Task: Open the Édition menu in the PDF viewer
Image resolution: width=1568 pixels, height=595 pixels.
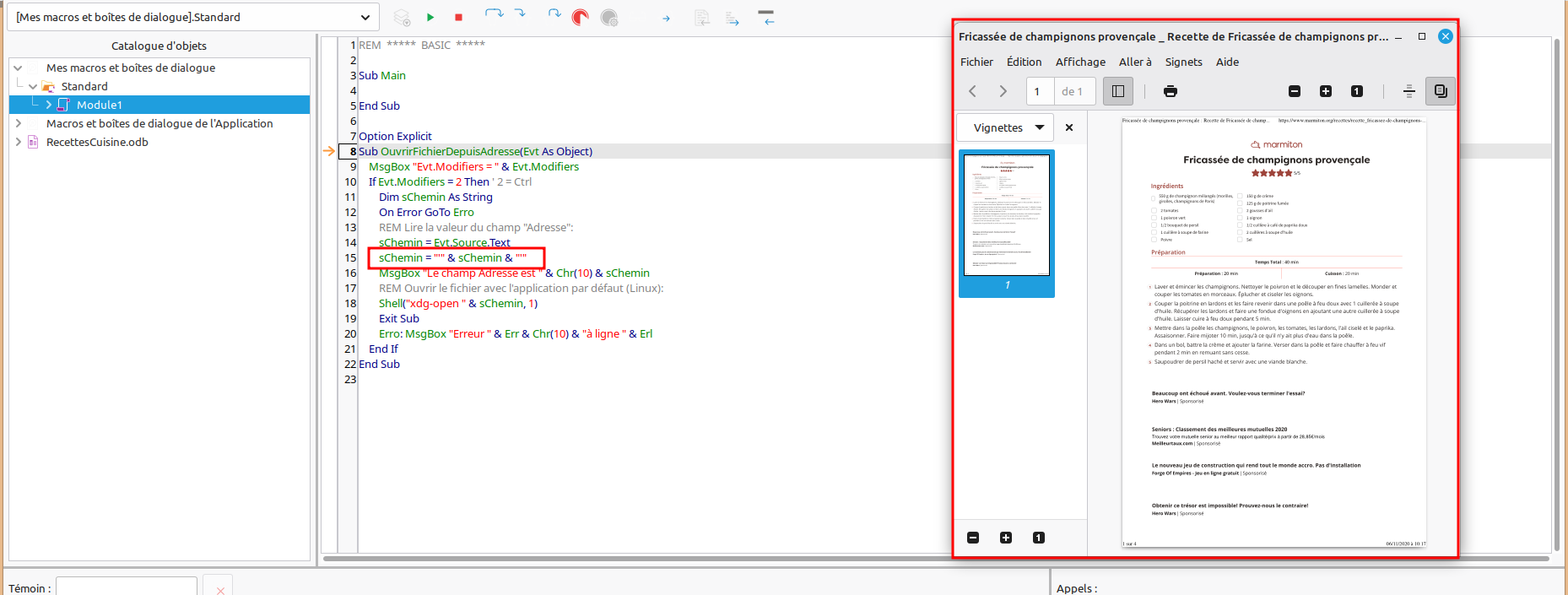Action: [1024, 62]
